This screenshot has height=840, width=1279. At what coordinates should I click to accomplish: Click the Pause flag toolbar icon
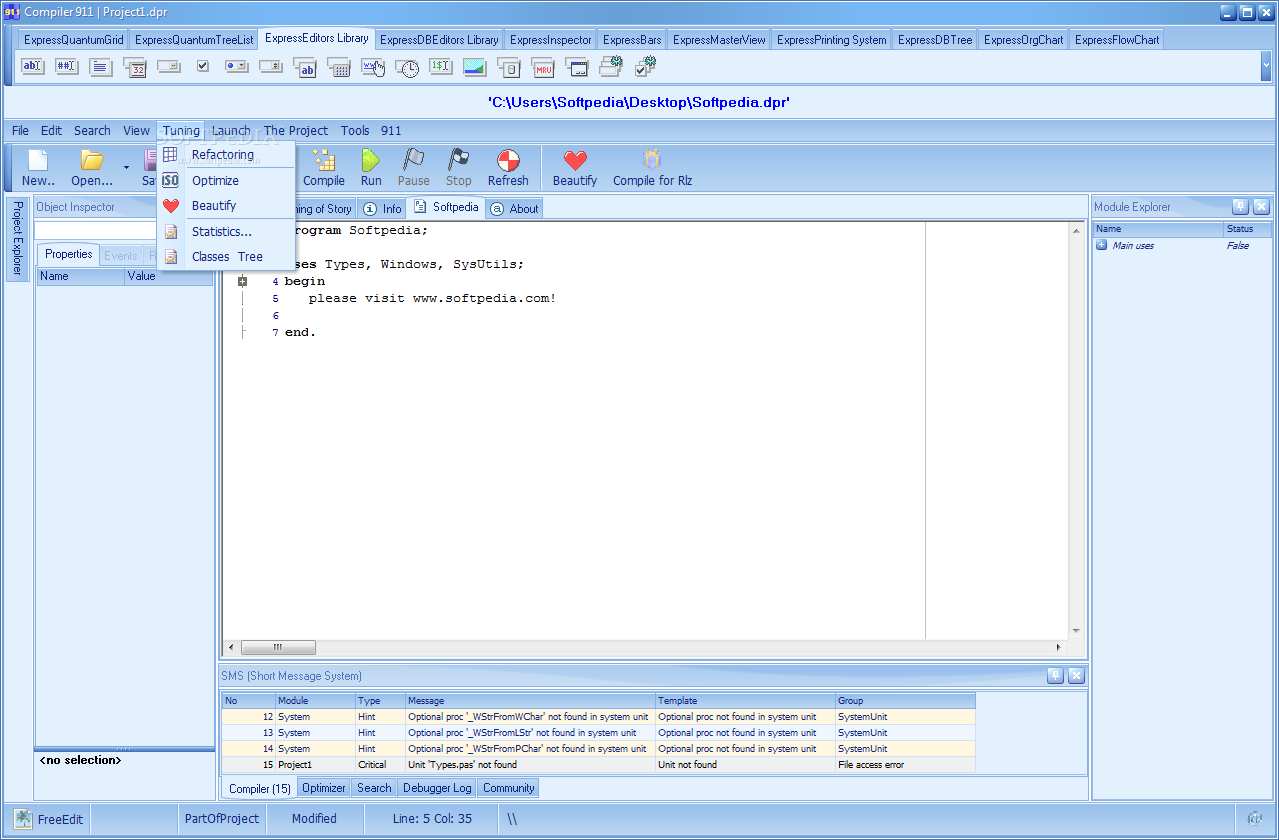click(413, 160)
